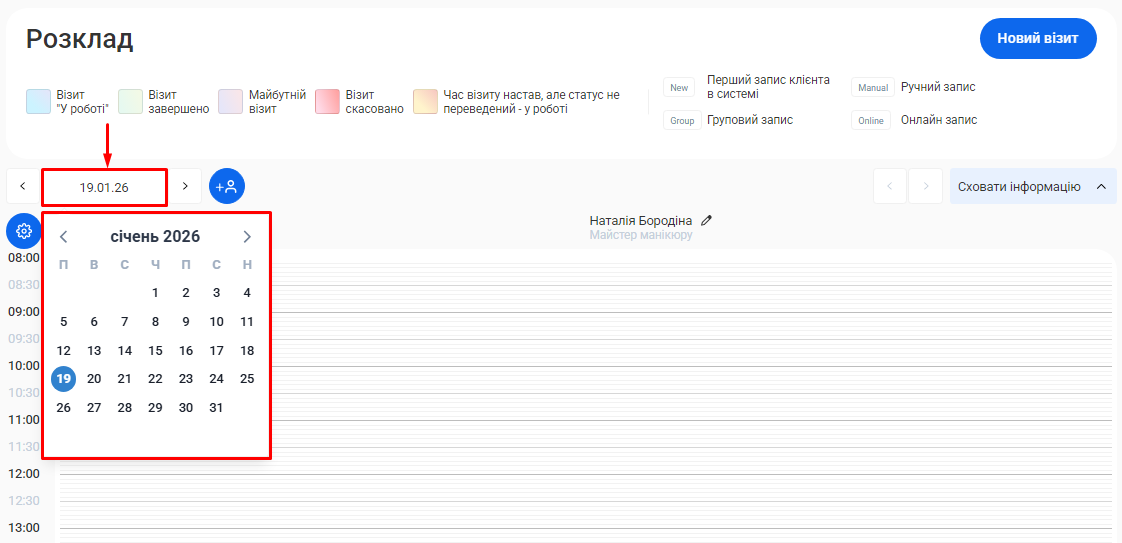Click the Online badge label
Screen dimensions: 1122x543
tap(871, 120)
